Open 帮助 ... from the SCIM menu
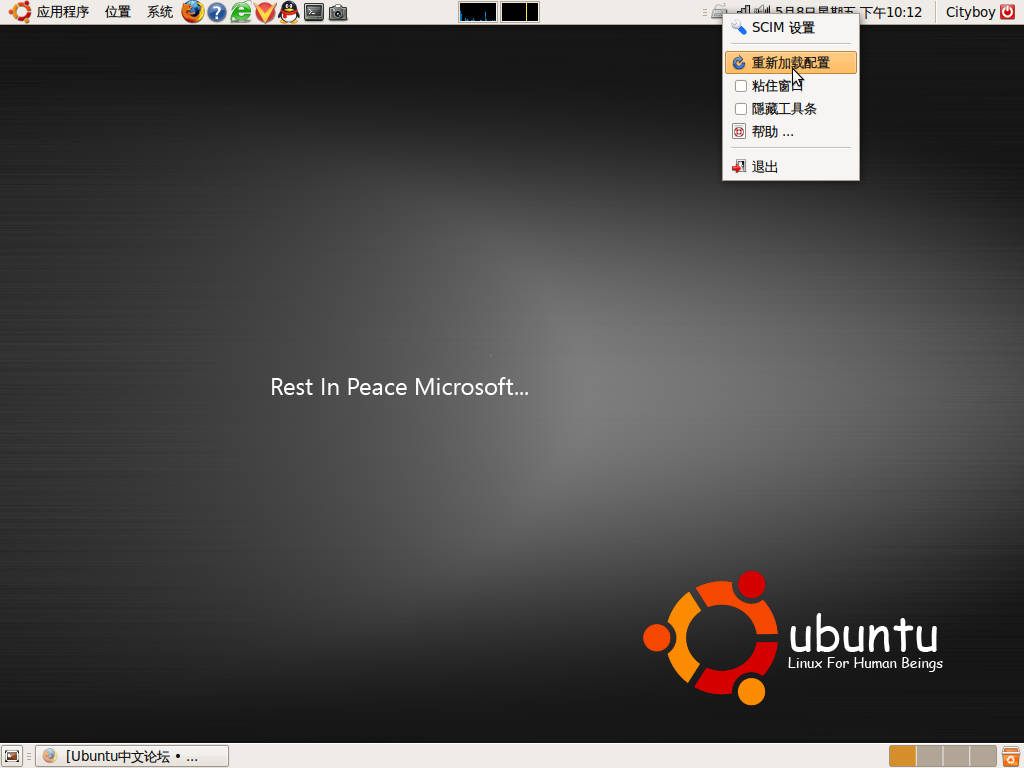Image resolution: width=1024 pixels, height=768 pixels. point(791,132)
